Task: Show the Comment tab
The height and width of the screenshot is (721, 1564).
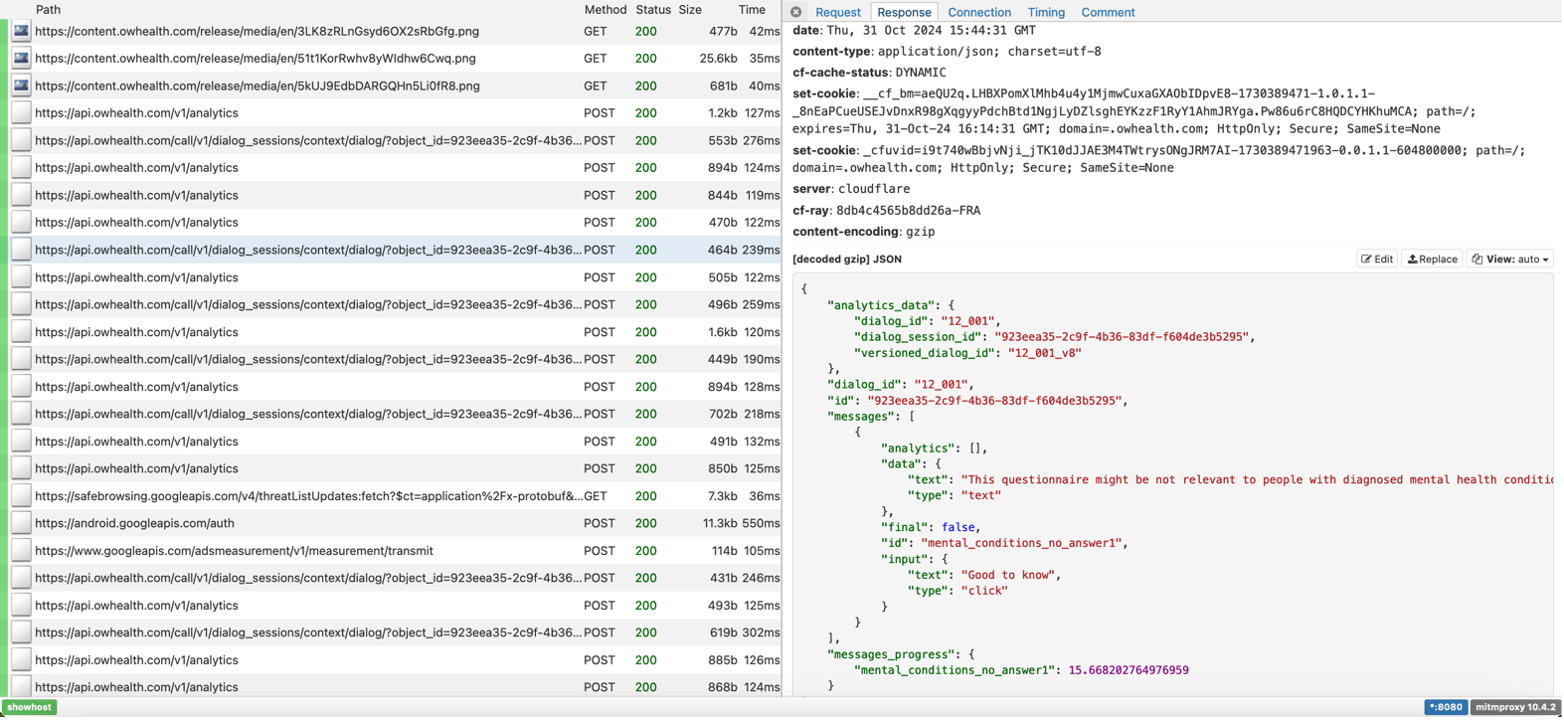Action: pyautogui.click(x=1107, y=12)
